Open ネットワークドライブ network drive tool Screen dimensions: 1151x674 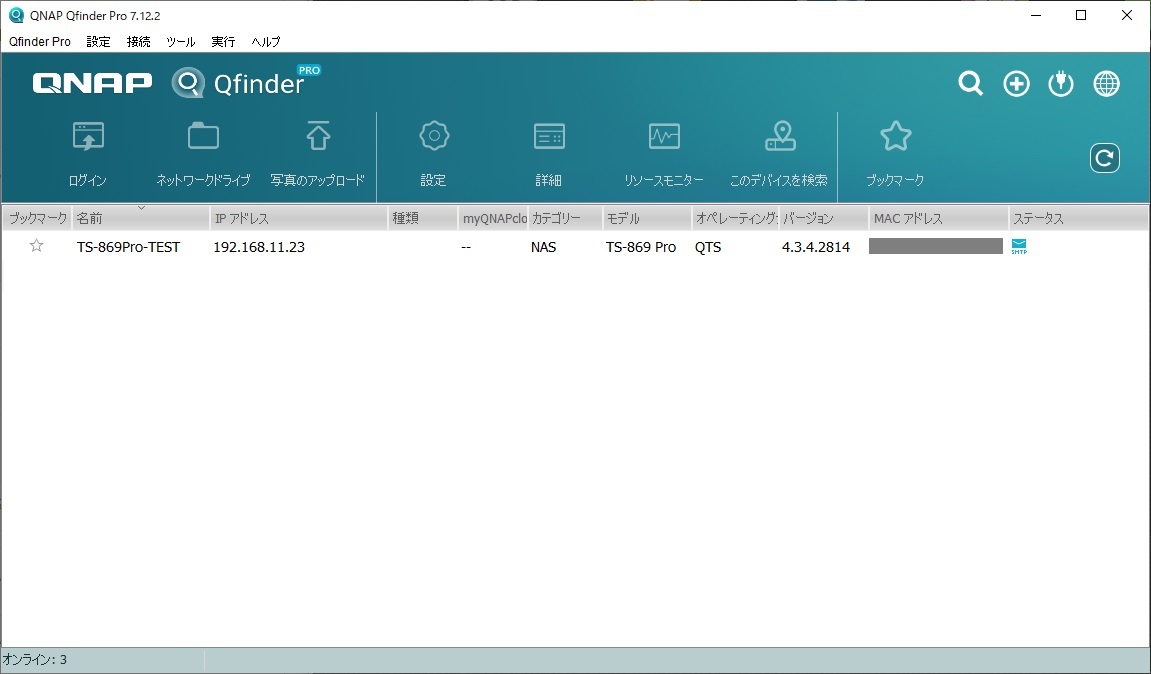tap(203, 137)
